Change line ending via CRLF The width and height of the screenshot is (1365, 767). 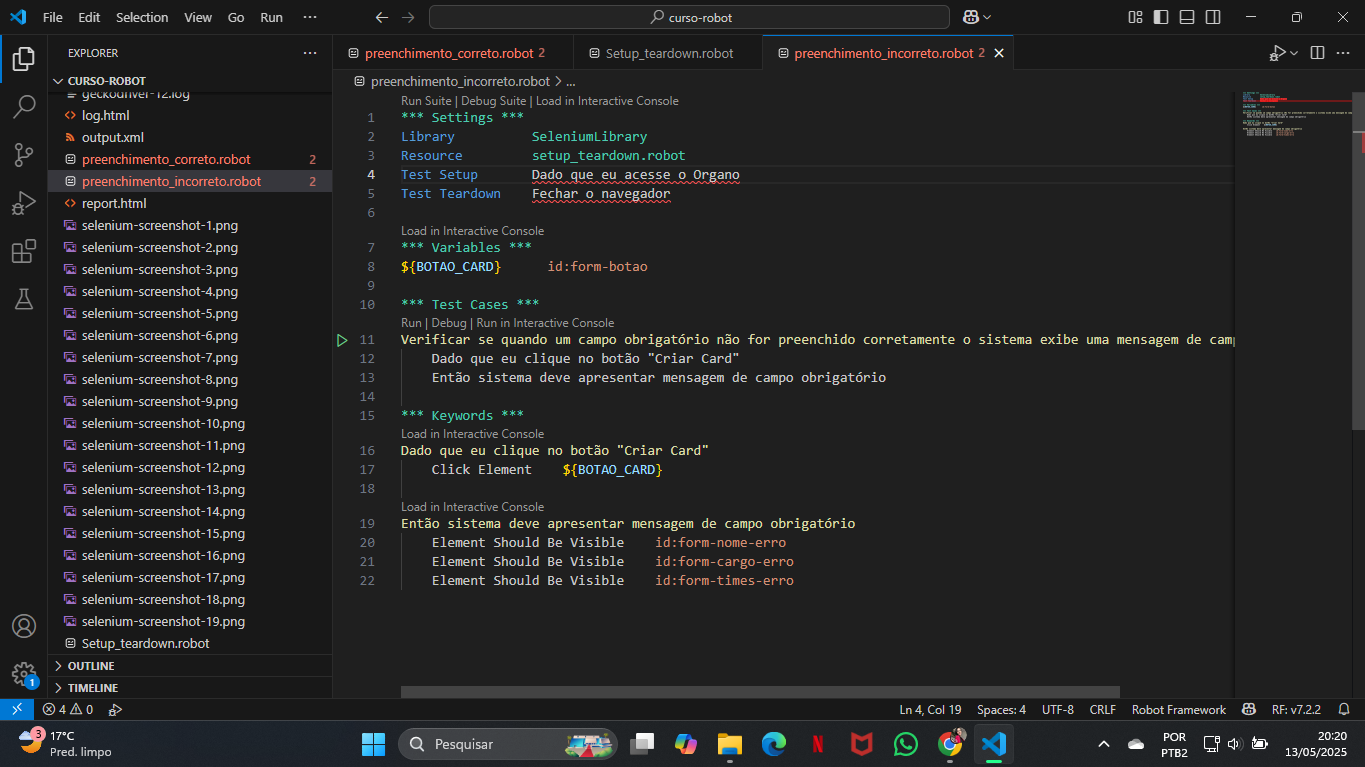[x=1103, y=709]
